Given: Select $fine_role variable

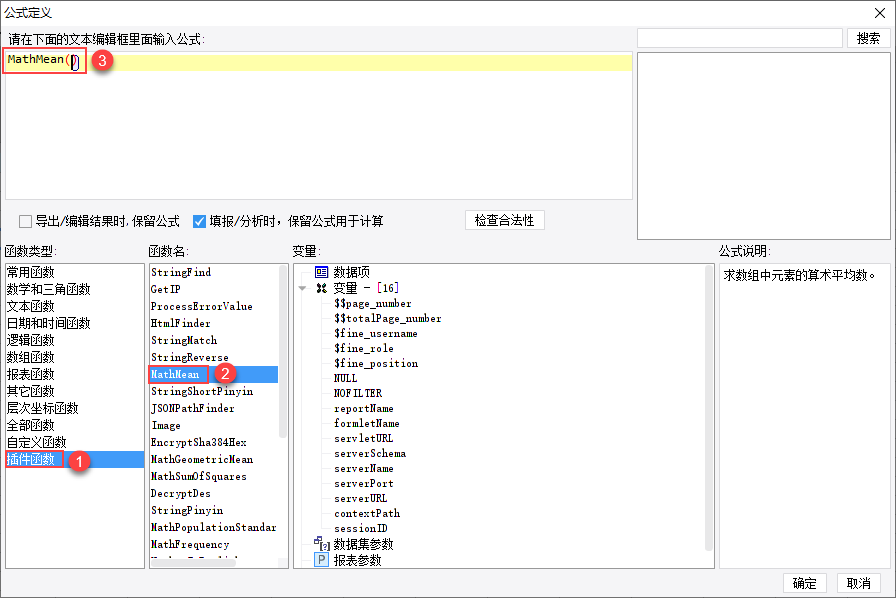Looking at the screenshot, I should point(363,348).
